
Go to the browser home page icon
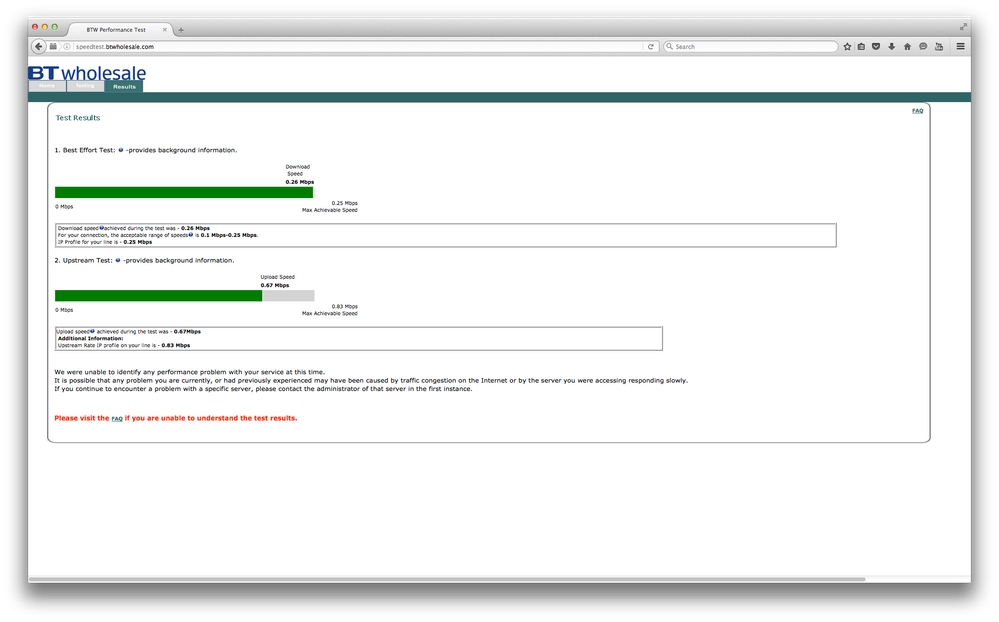[x=907, y=47]
